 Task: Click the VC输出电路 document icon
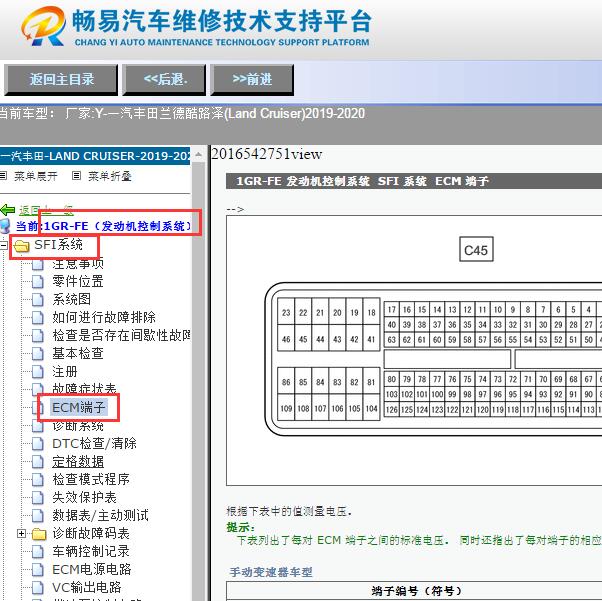(38, 588)
